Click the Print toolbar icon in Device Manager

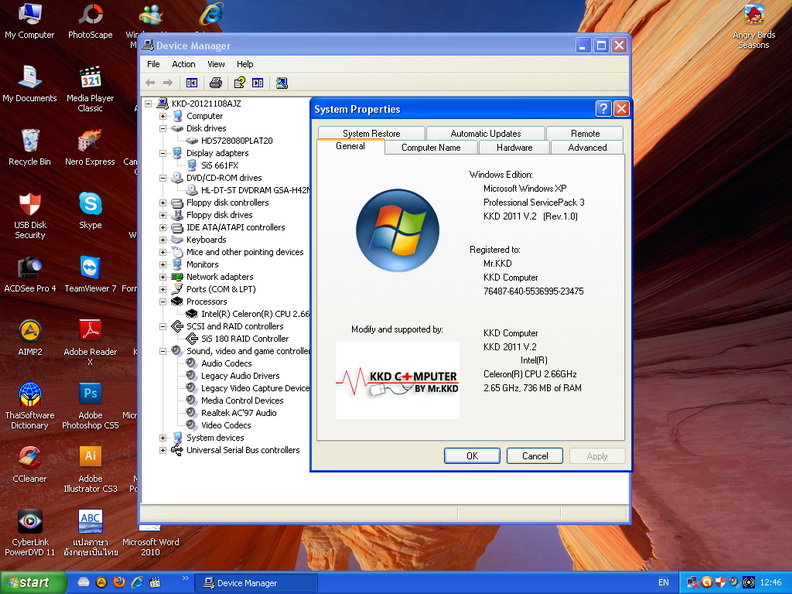(216, 83)
